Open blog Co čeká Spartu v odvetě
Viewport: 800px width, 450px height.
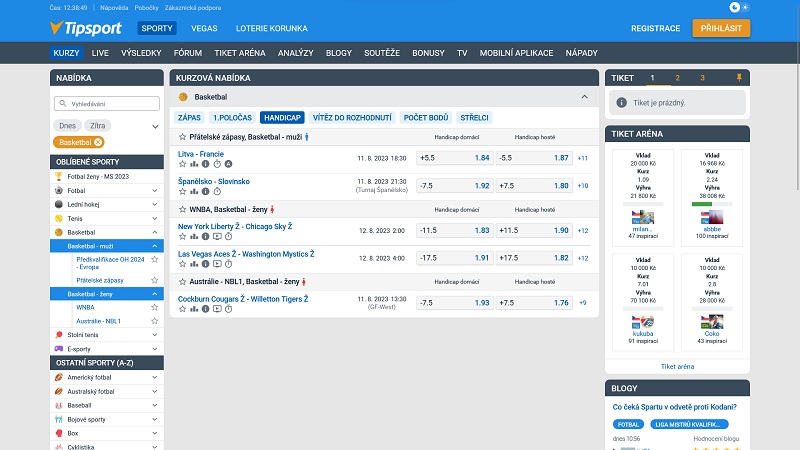pos(674,407)
